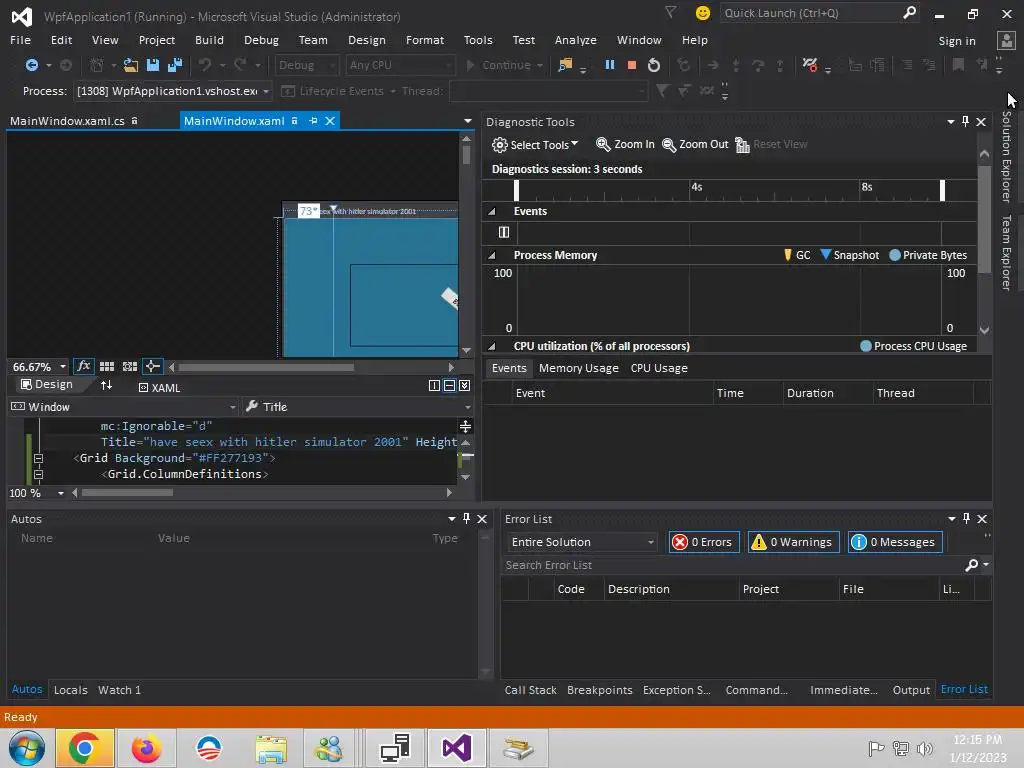Click the Error List search magnifier icon
1024x768 pixels.
972,565
